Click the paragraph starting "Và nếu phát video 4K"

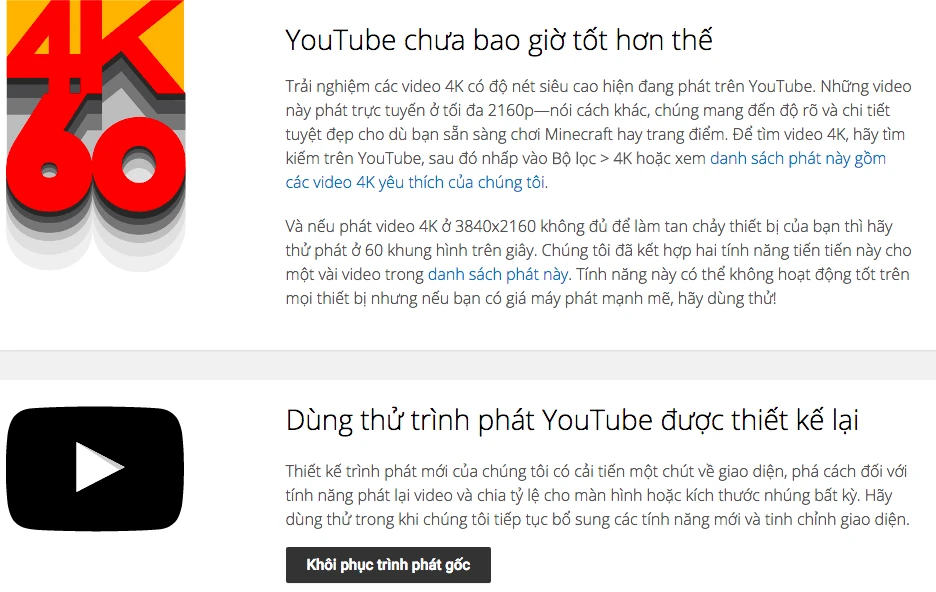coord(598,263)
